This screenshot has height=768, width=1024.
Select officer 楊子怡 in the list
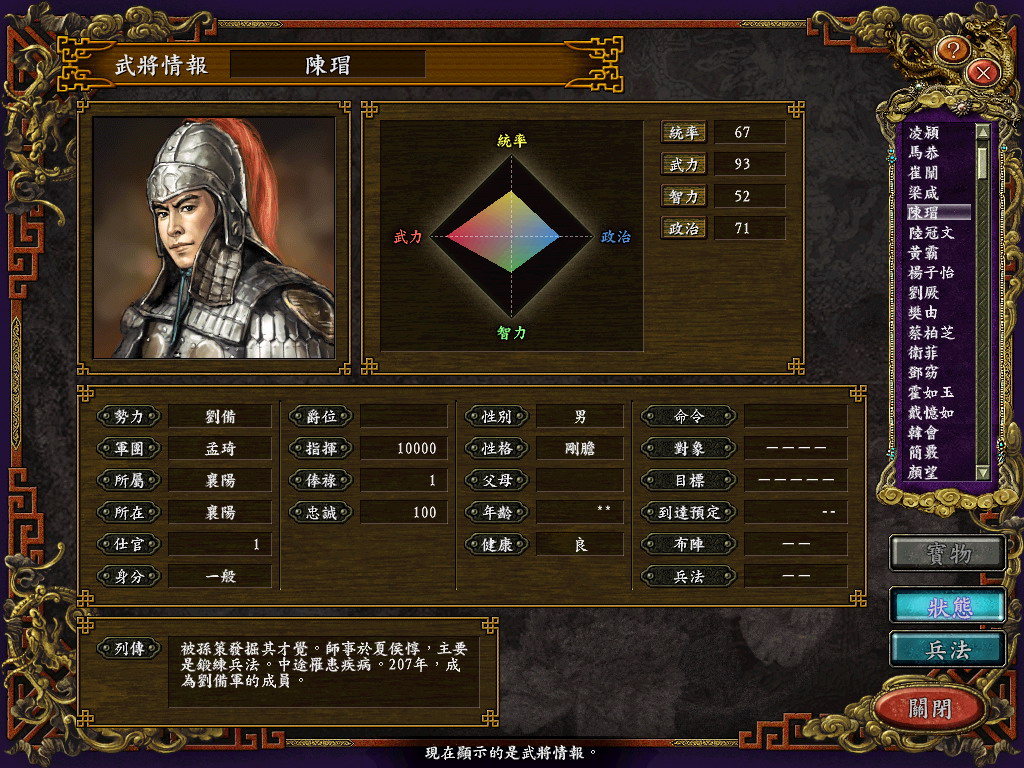pyautogui.click(x=931, y=272)
